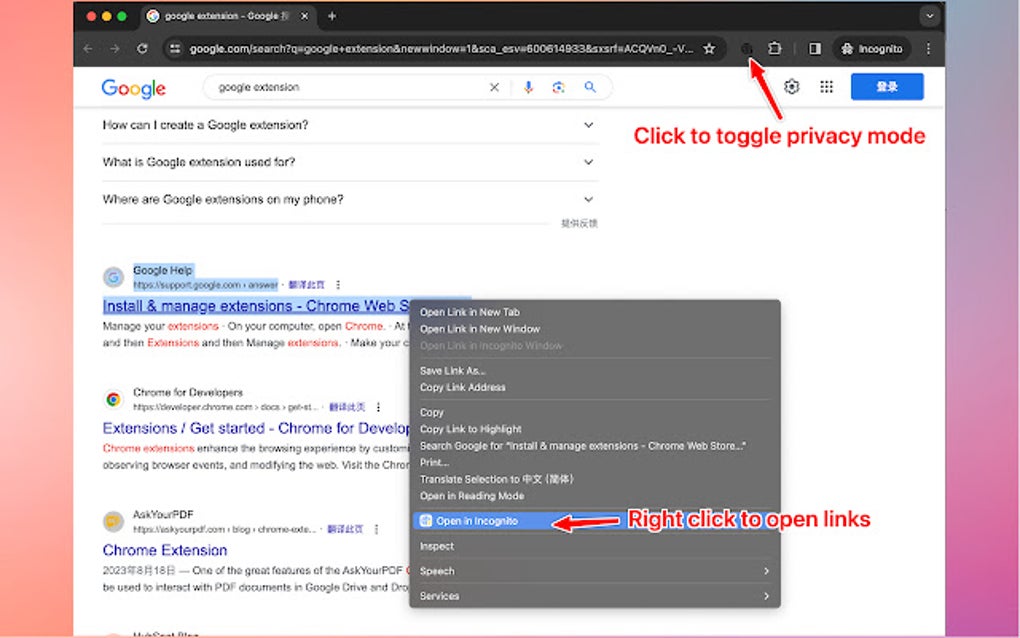Click the browser back arrow
This screenshot has width=1020, height=638.
[88, 49]
